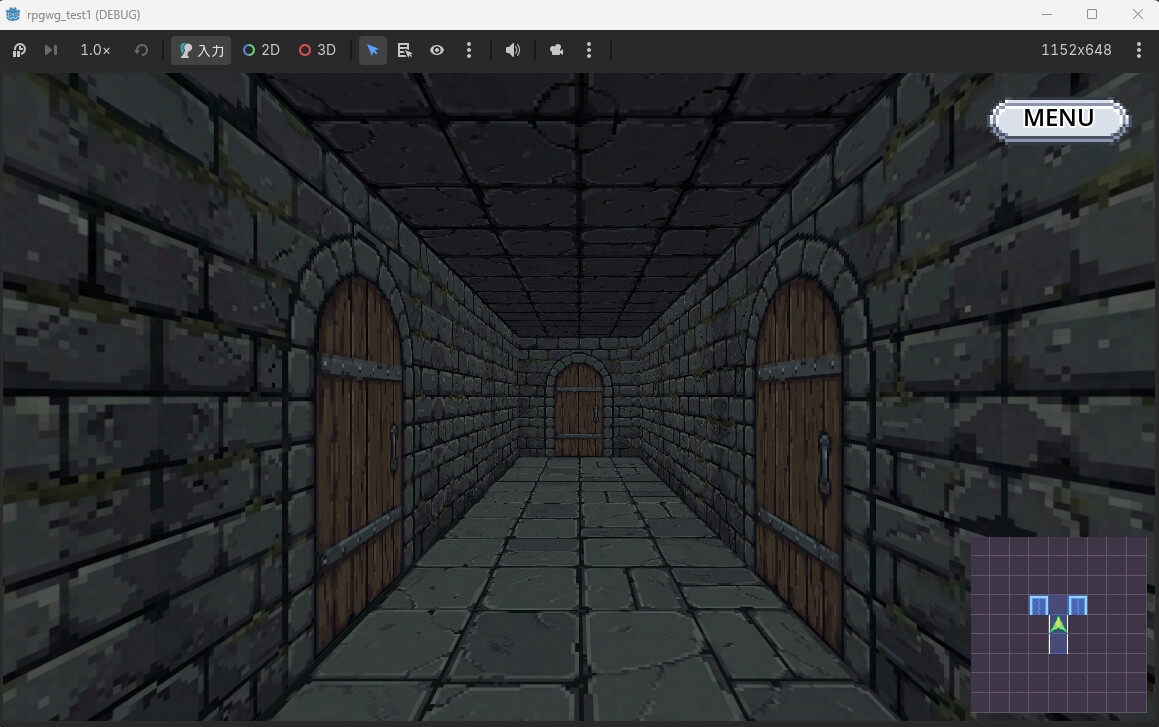Click the Godot icon in the title bar

(x=13, y=14)
